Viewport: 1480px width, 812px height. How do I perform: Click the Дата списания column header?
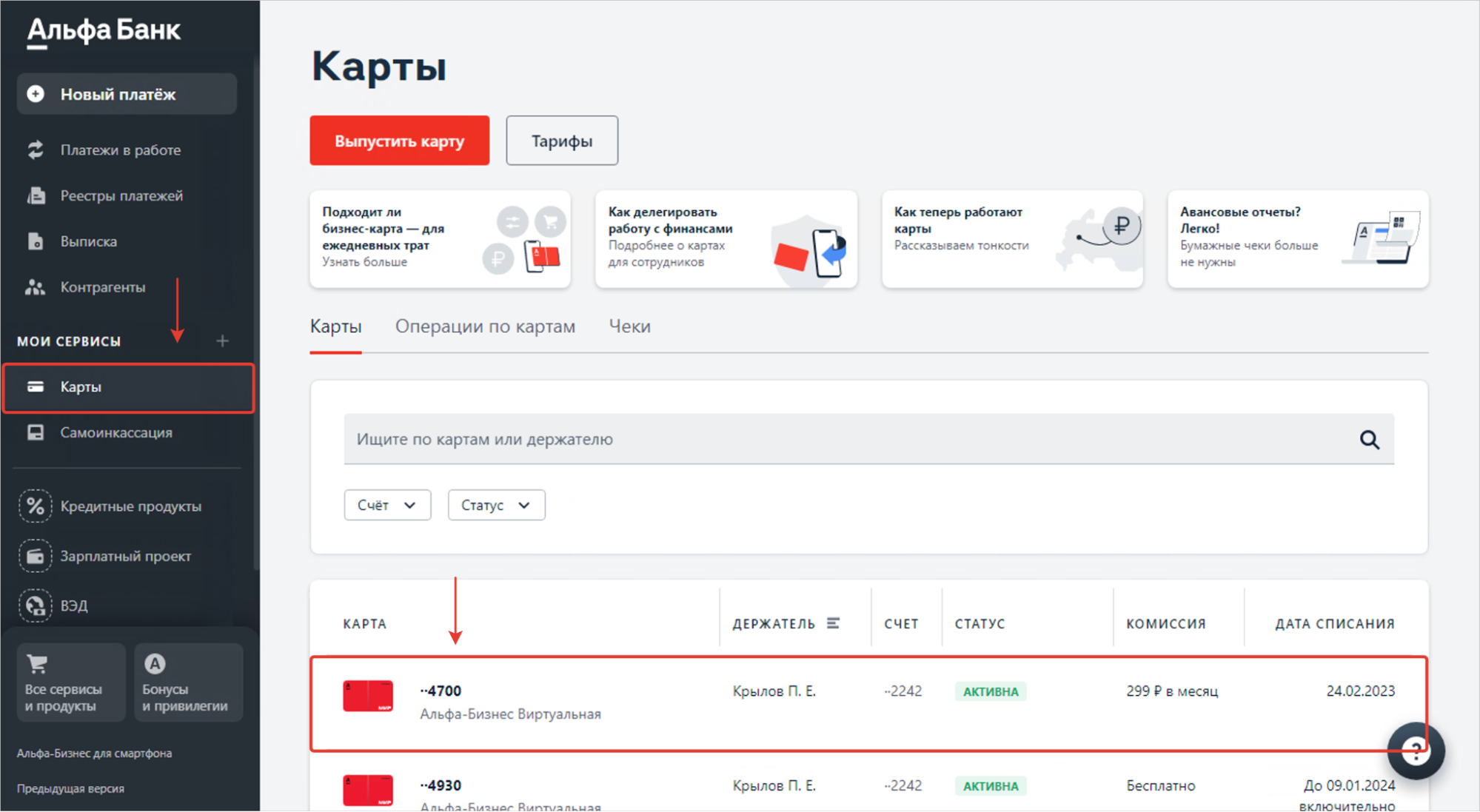coord(1334,624)
